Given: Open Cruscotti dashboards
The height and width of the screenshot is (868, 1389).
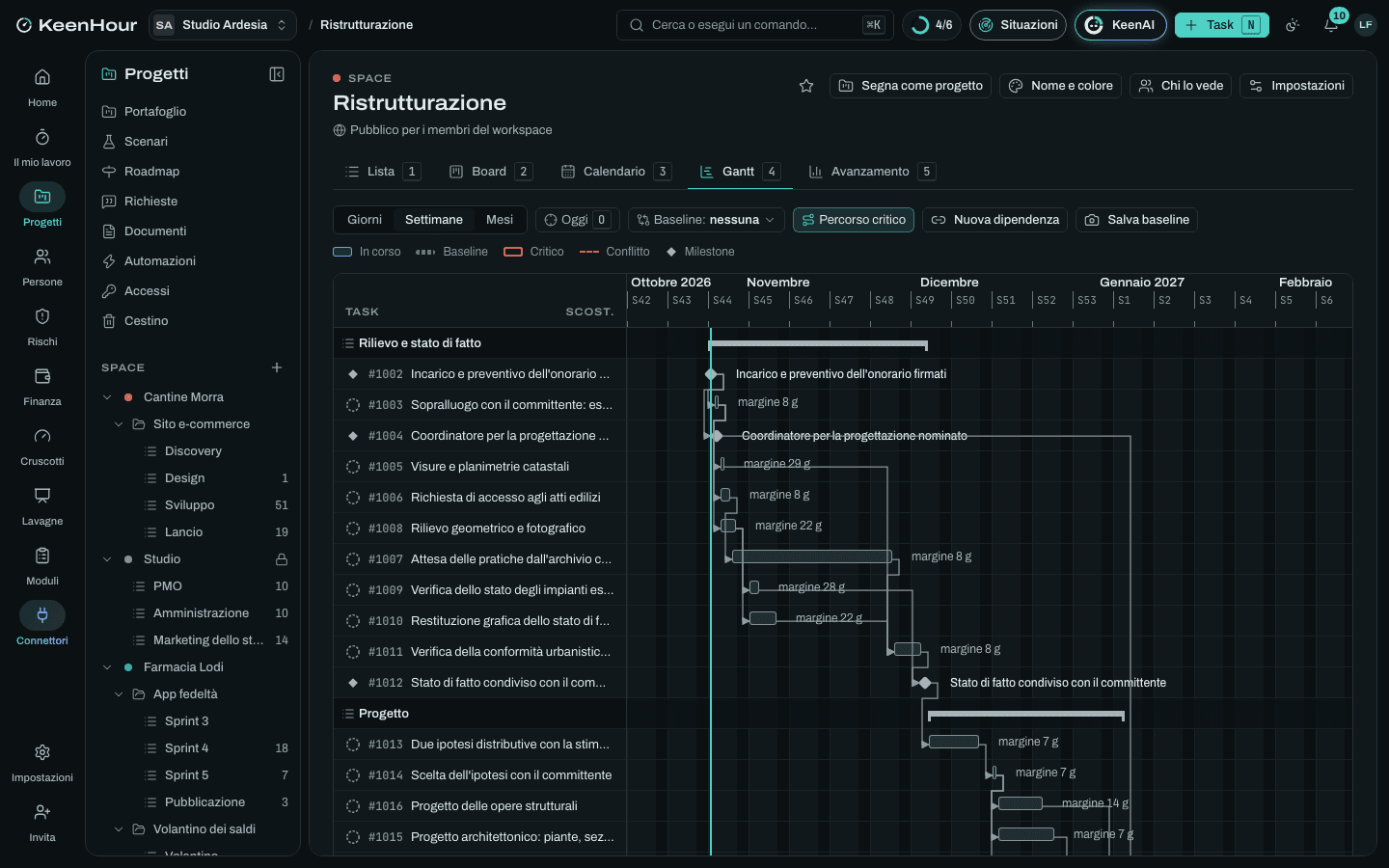Looking at the screenshot, I should pyautogui.click(x=42, y=447).
